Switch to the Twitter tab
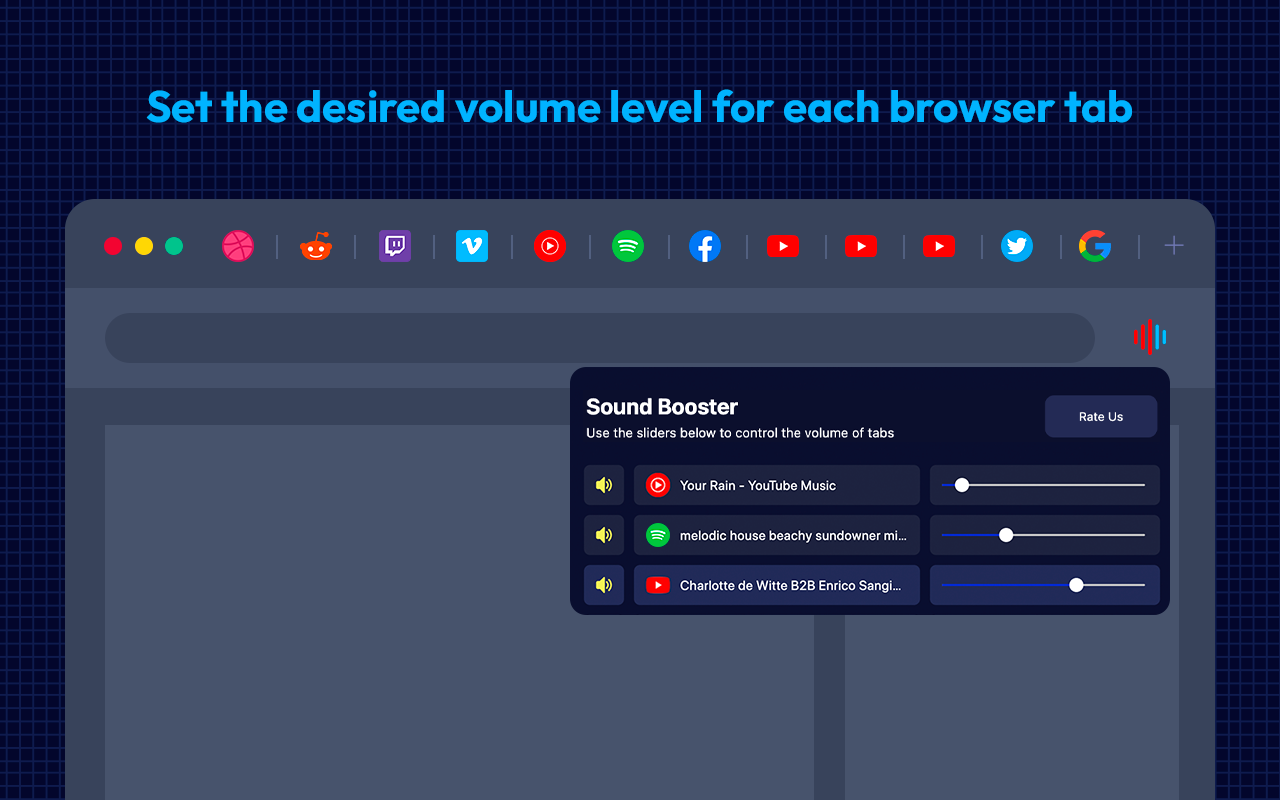Viewport: 1280px width, 800px height. (1017, 246)
